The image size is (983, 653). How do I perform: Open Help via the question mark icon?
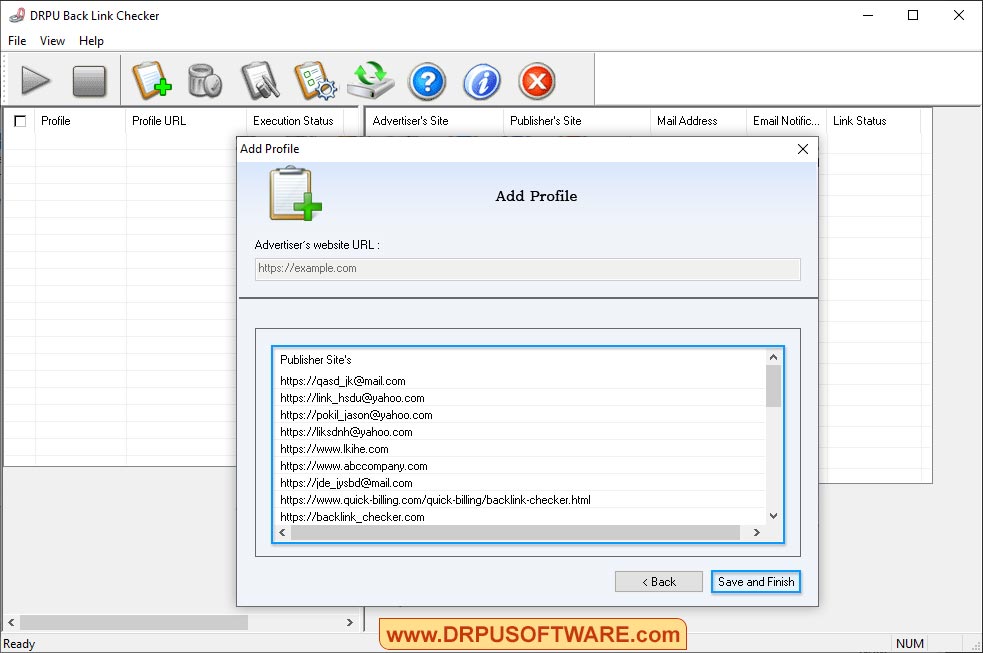427,81
